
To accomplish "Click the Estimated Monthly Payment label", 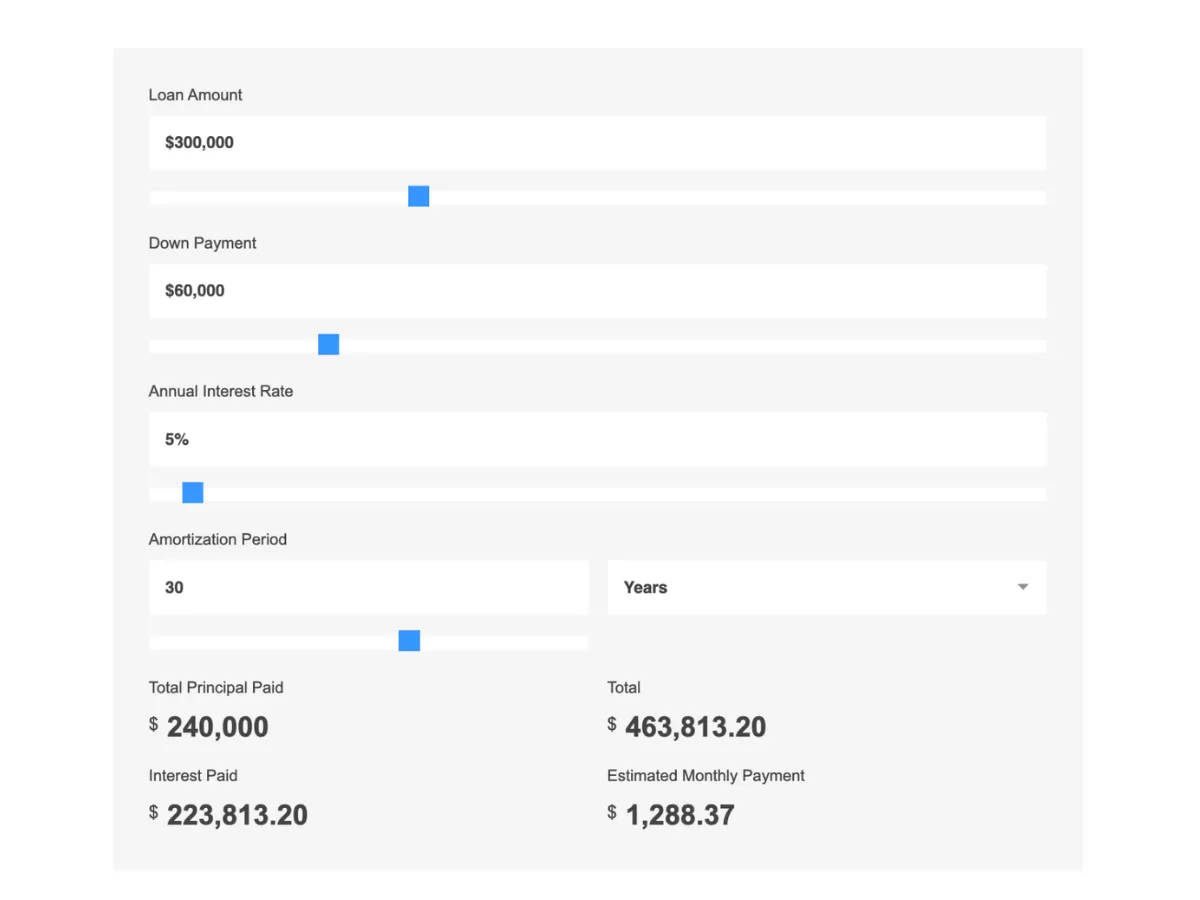I will pyautogui.click(x=706, y=775).
